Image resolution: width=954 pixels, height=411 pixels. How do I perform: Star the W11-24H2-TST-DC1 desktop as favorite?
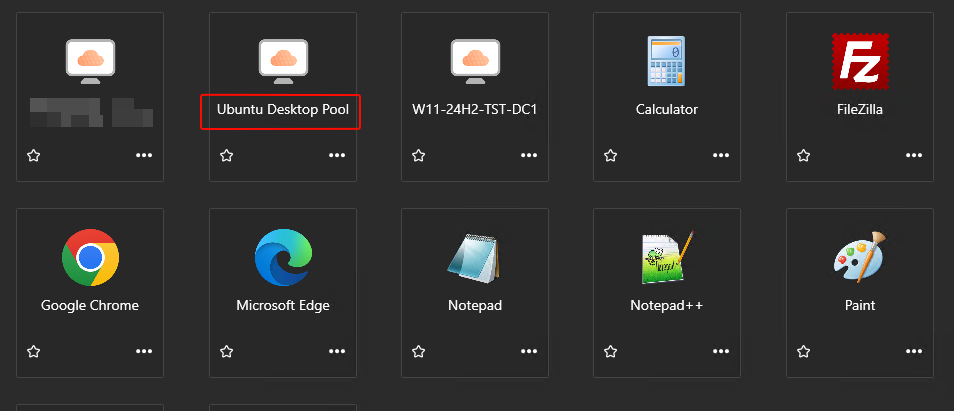pyautogui.click(x=418, y=156)
